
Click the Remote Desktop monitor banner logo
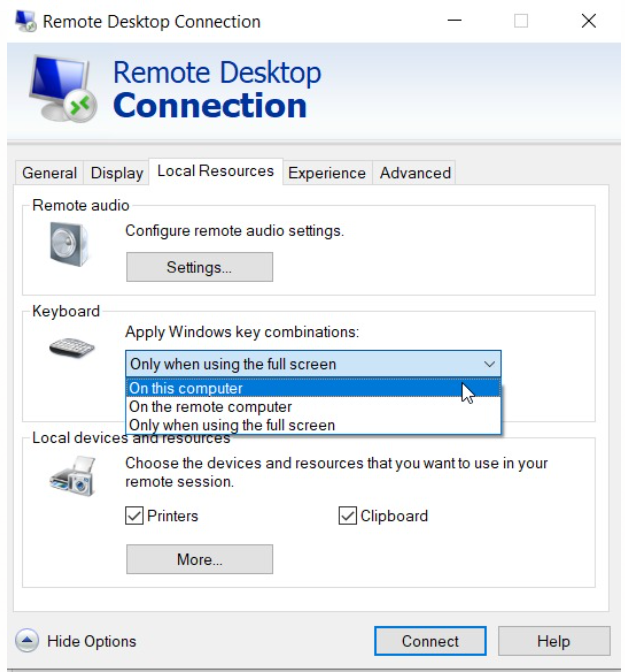[63, 89]
